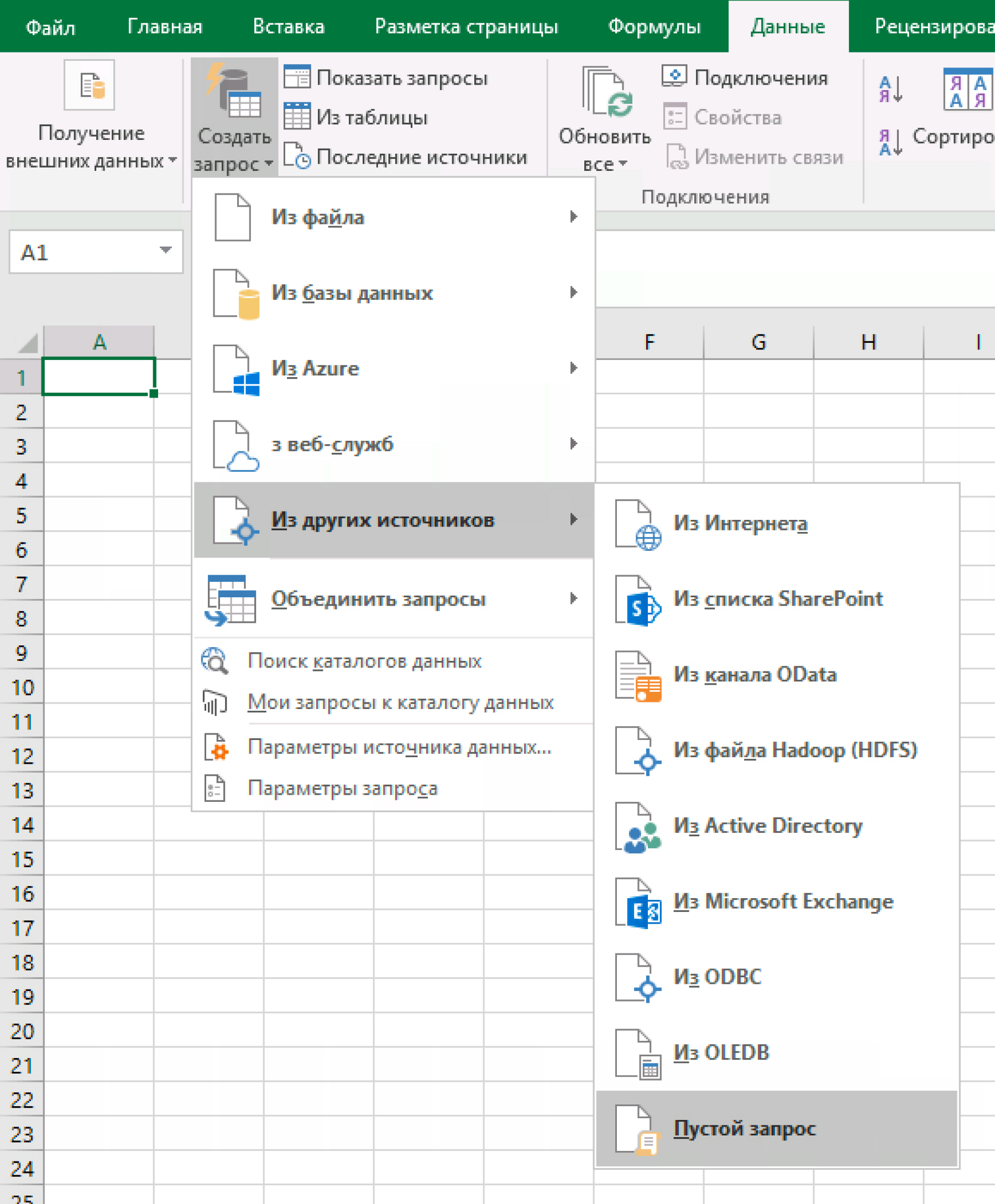995x1204 pixels.
Task: Choose Из других источников menu item
Action: 394,519
